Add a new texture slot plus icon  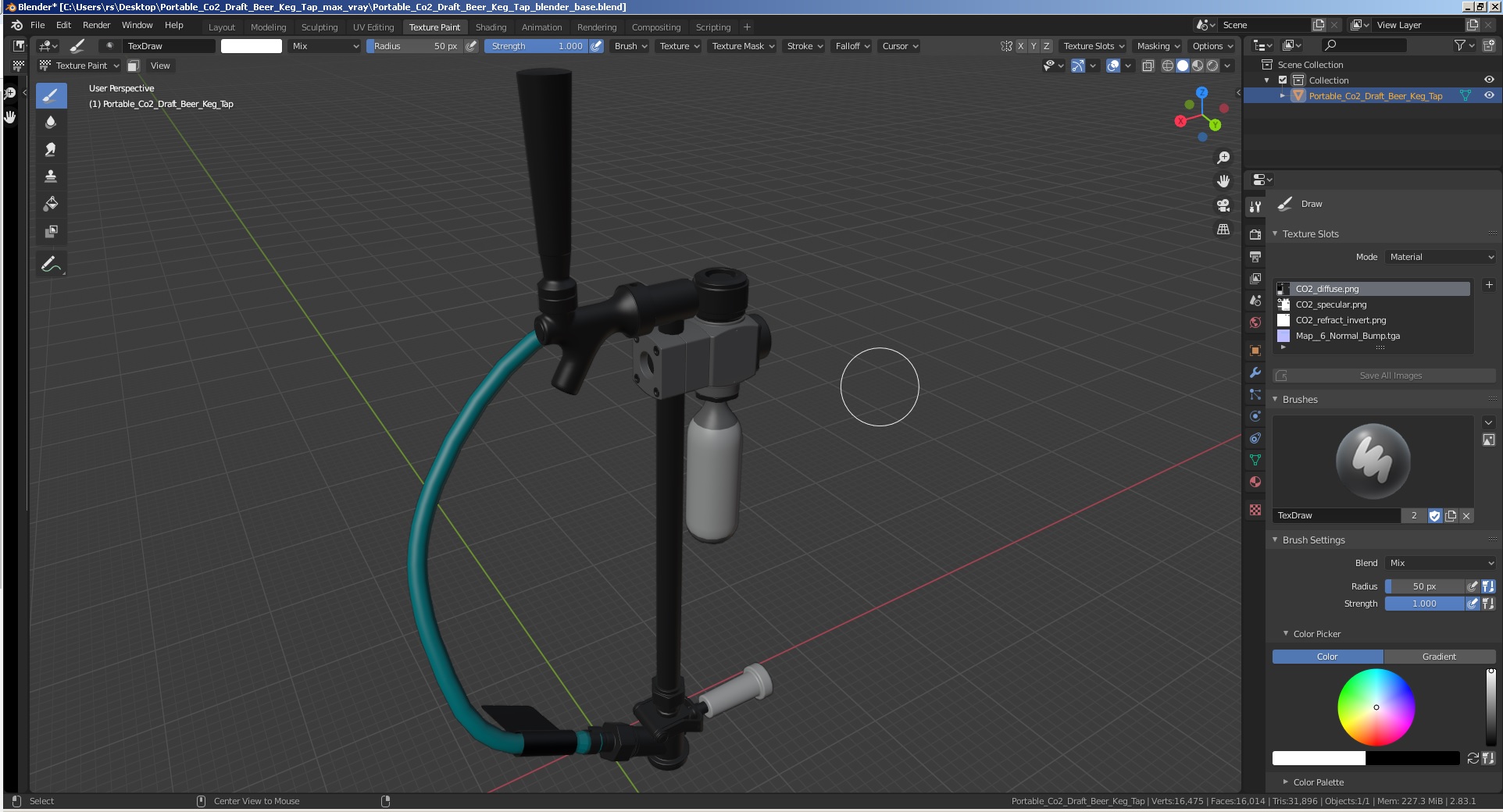[1489, 285]
